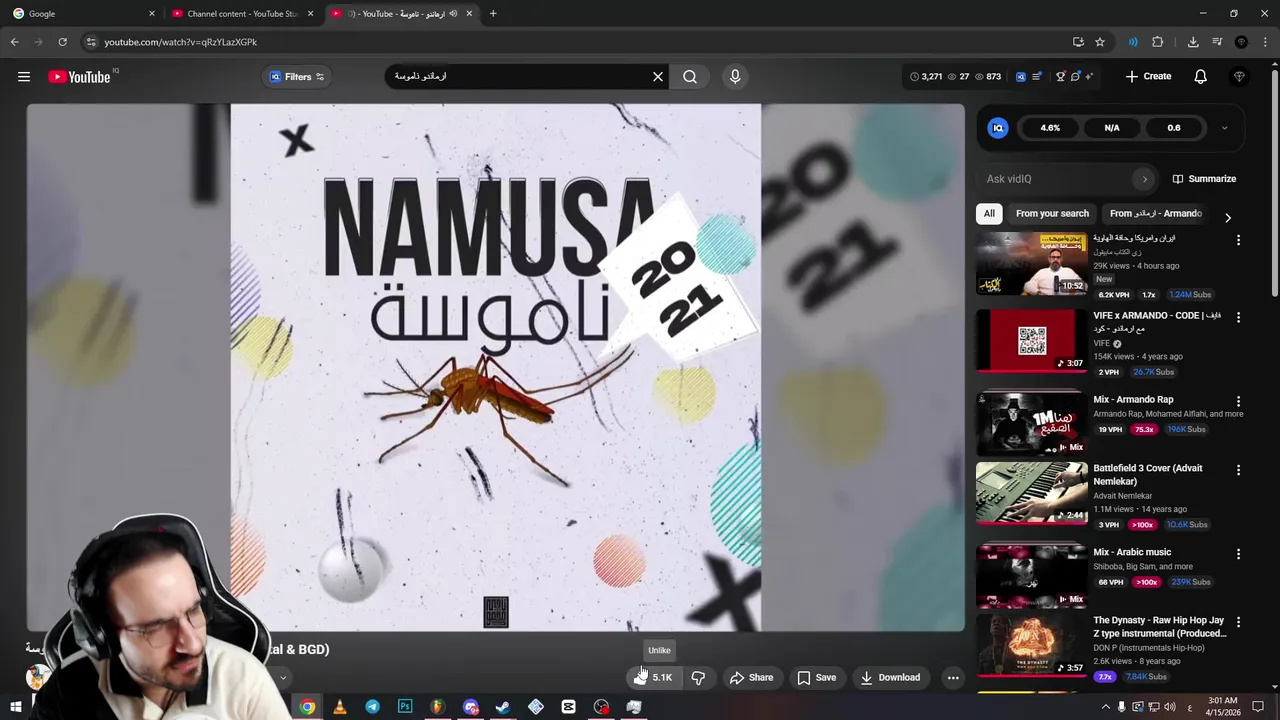Start voice search with the microphone
The height and width of the screenshot is (720, 1280).
point(735,77)
